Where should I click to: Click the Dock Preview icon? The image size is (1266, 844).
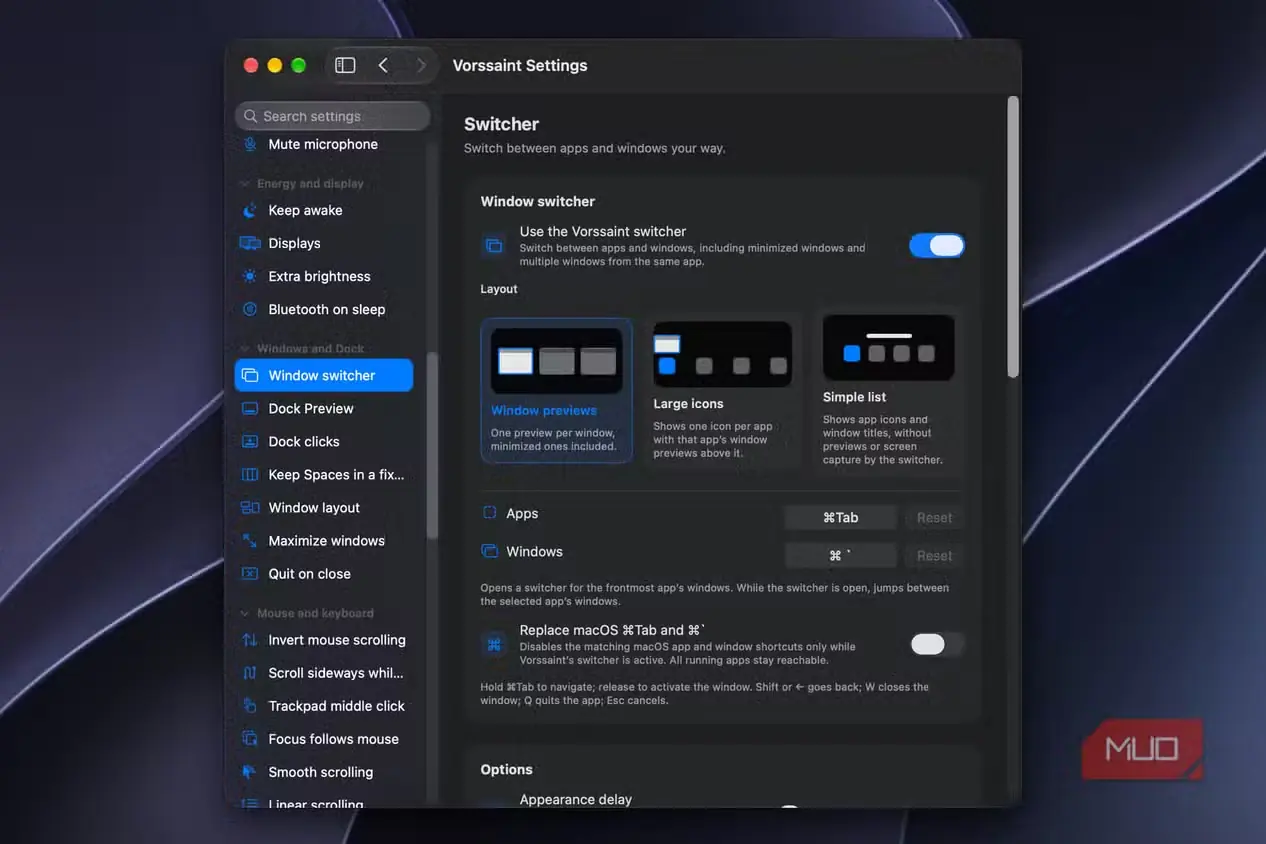pyautogui.click(x=250, y=408)
